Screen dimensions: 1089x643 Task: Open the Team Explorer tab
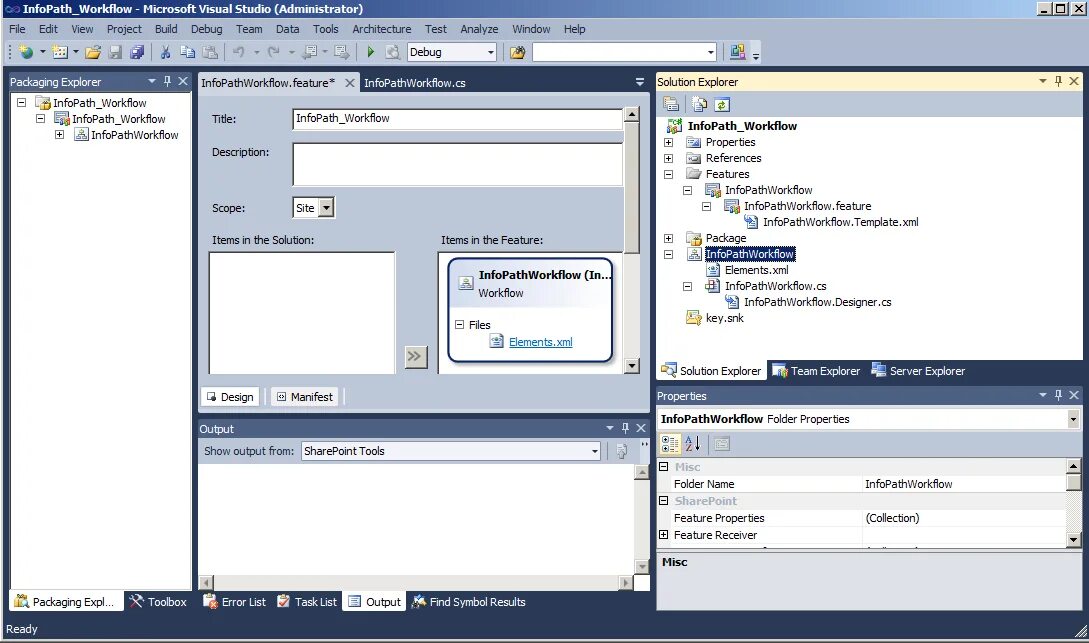point(817,371)
